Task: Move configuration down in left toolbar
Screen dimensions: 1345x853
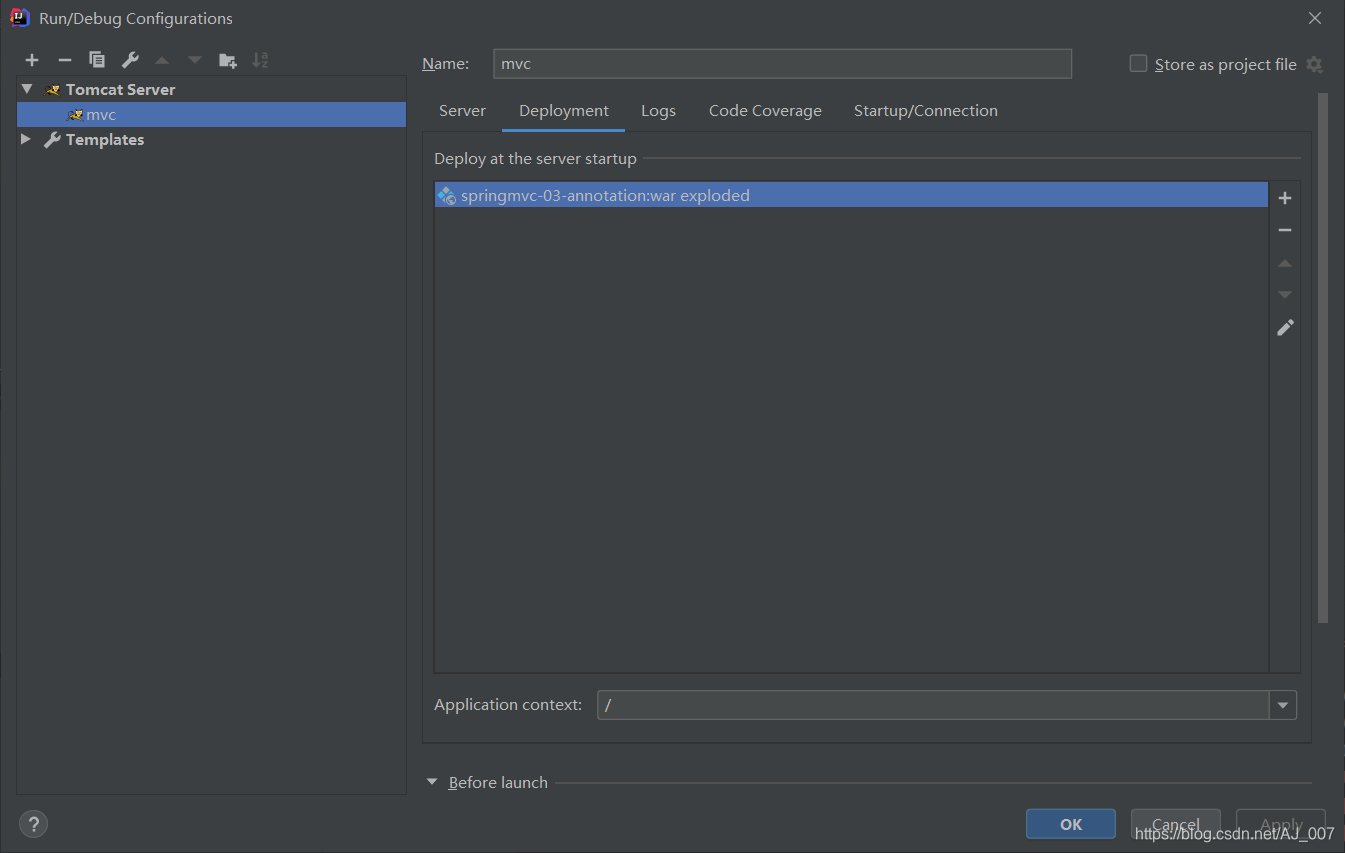Action: point(195,60)
